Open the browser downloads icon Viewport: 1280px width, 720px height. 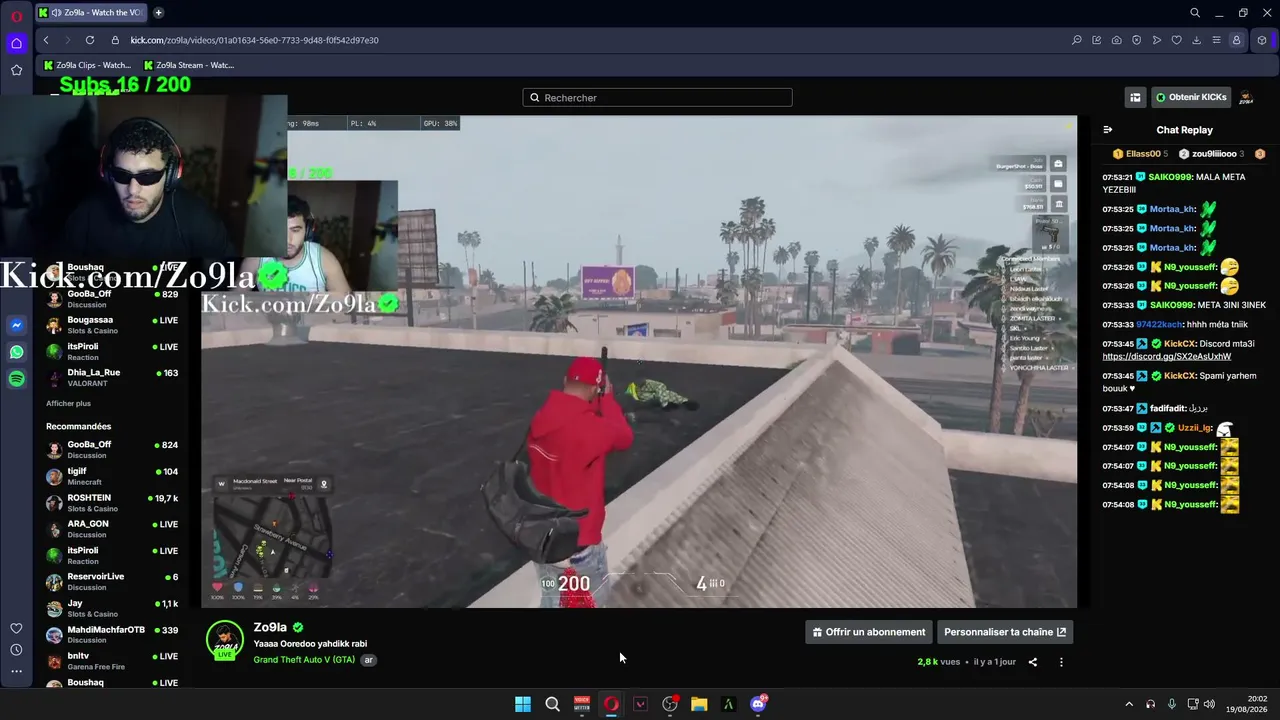pyautogui.click(x=1196, y=40)
